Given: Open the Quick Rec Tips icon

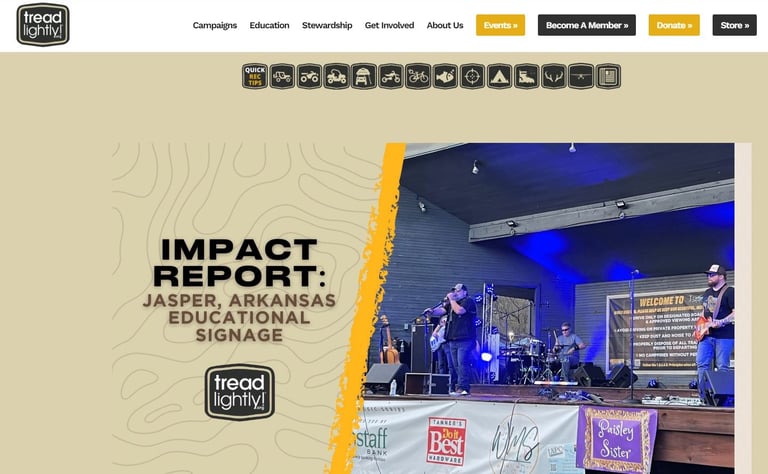Looking at the screenshot, I should [x=255, y=76].
